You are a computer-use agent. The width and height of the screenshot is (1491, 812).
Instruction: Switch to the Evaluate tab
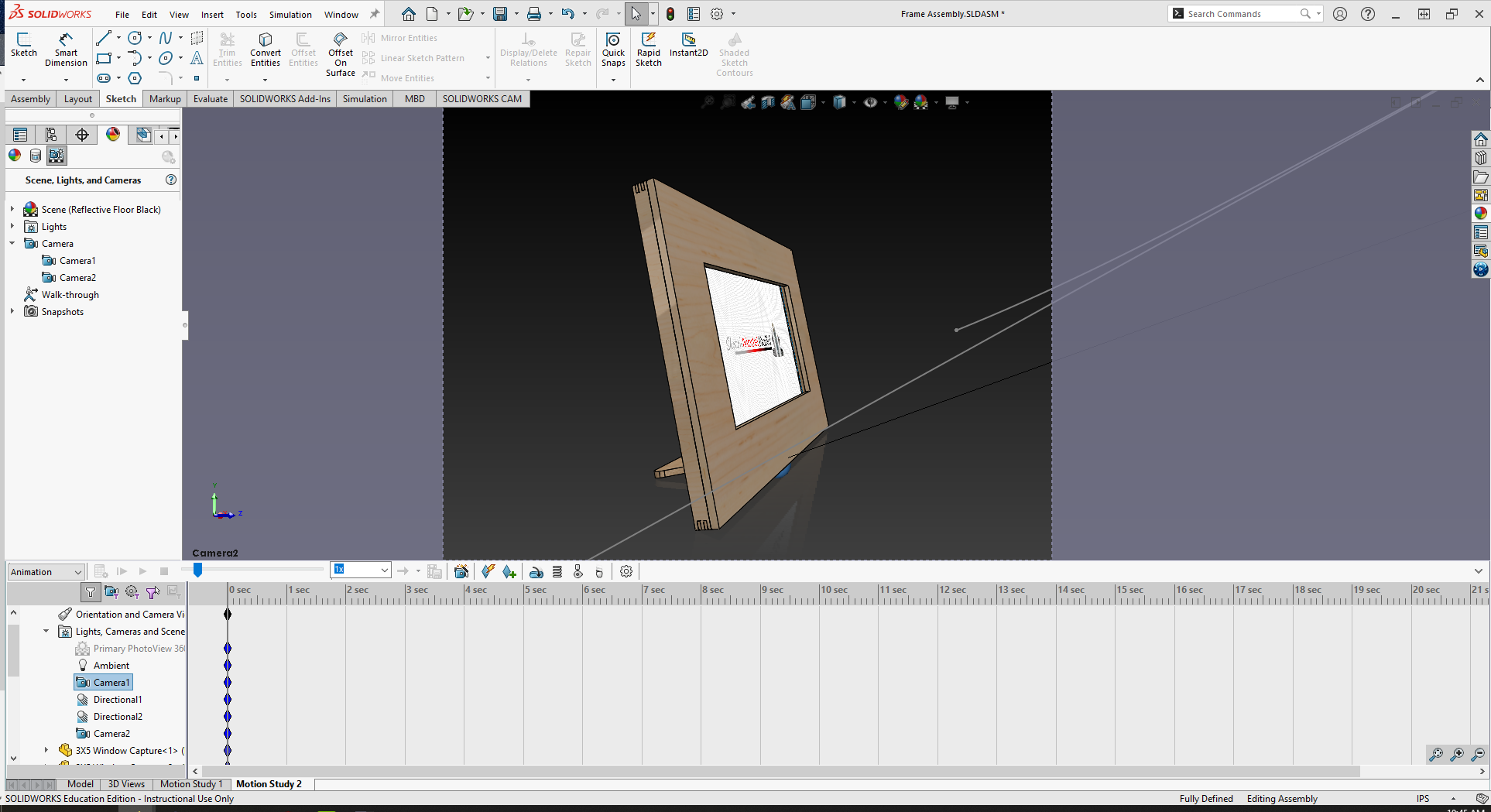tap(211, 98)
